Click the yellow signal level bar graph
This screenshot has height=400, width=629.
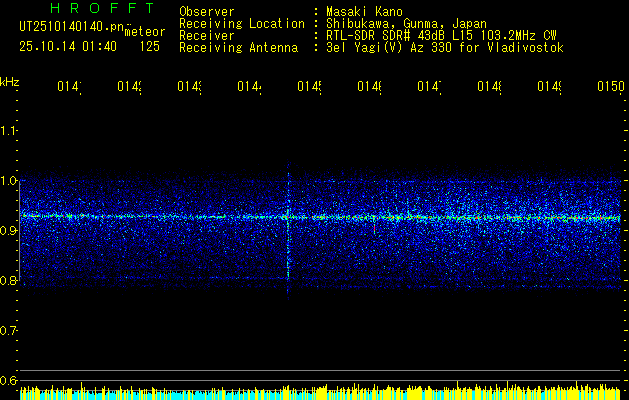pos(320,391)
